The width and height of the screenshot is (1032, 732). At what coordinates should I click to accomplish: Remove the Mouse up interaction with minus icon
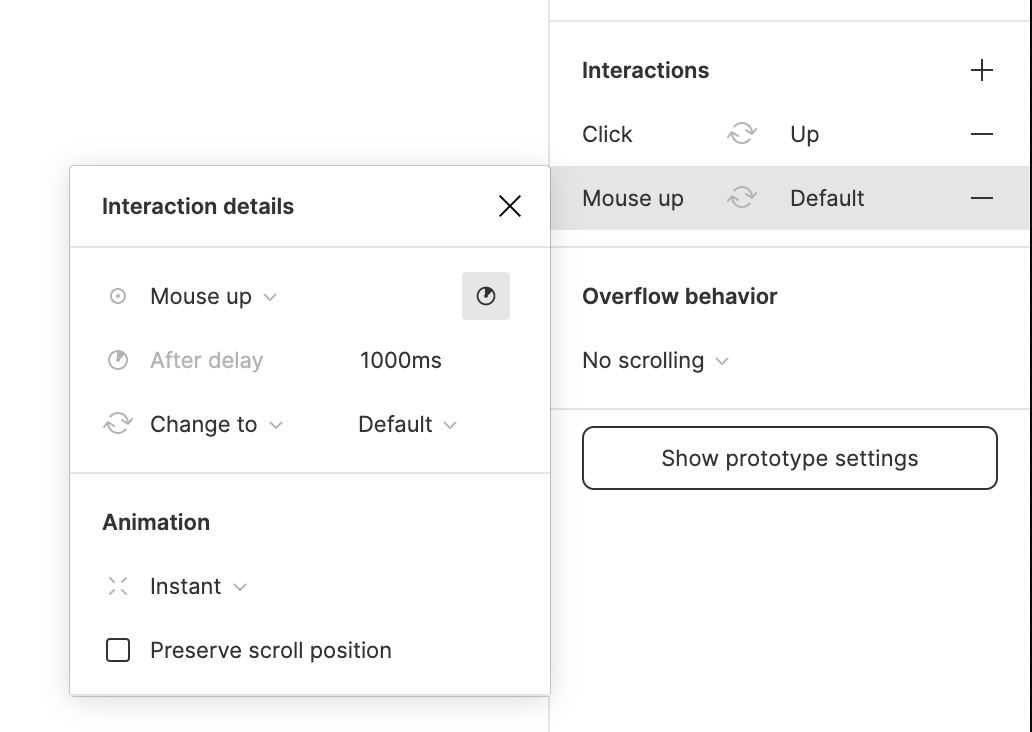pyautogui.click(x=981, y=198)
